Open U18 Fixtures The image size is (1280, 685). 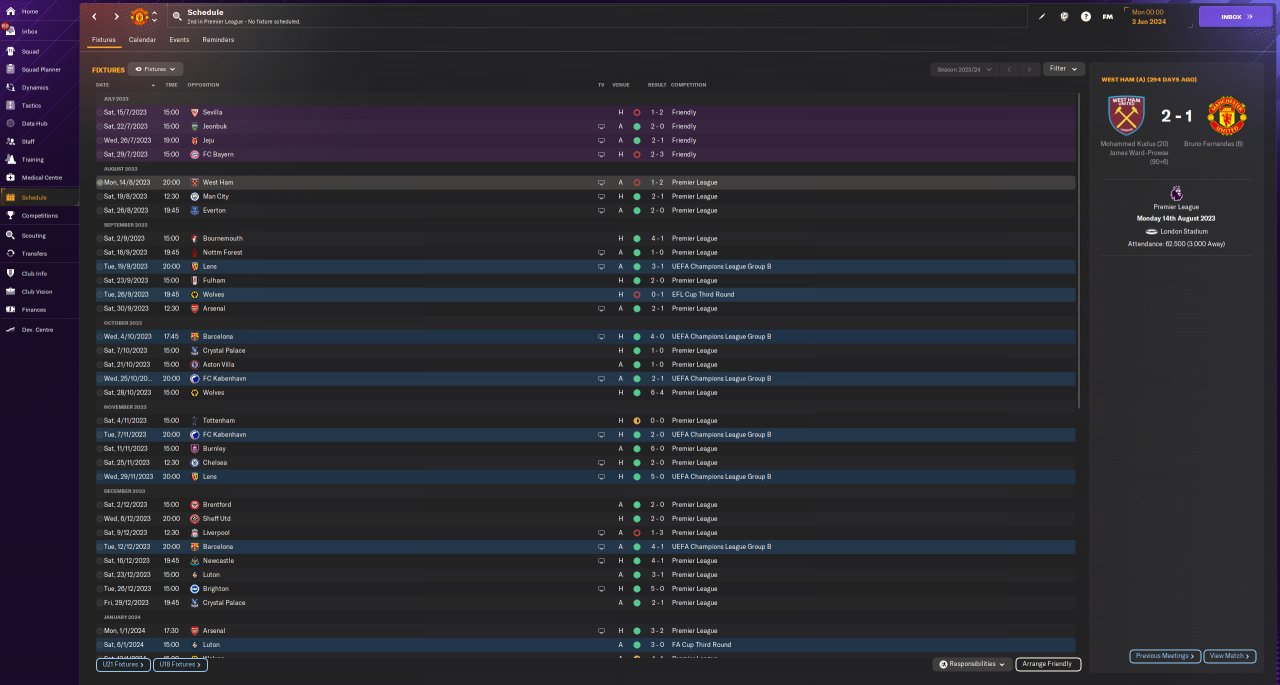[x=180, y=664]
